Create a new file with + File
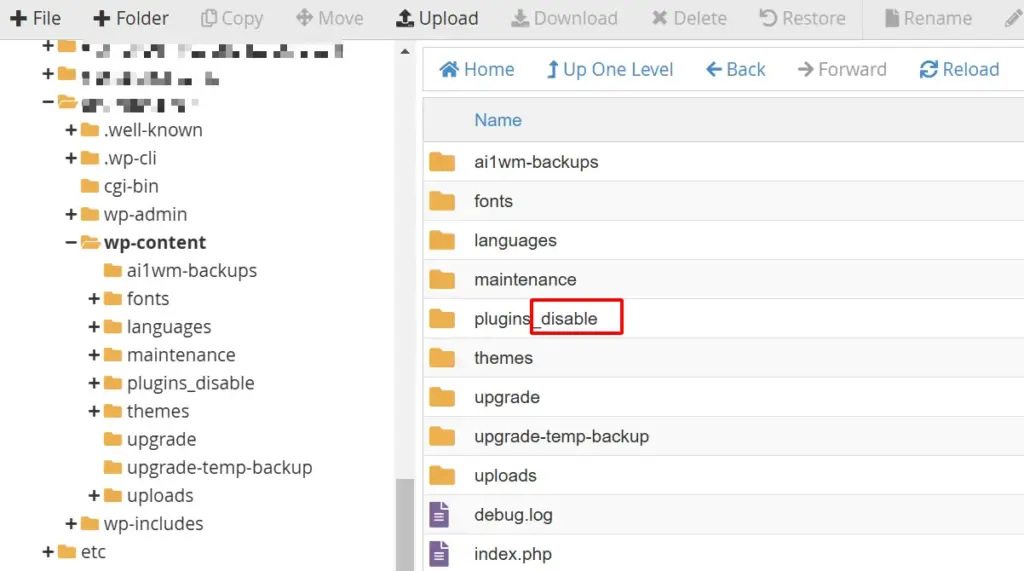Viewport: 1024px width, 571px height. click(x=36, y=18)
